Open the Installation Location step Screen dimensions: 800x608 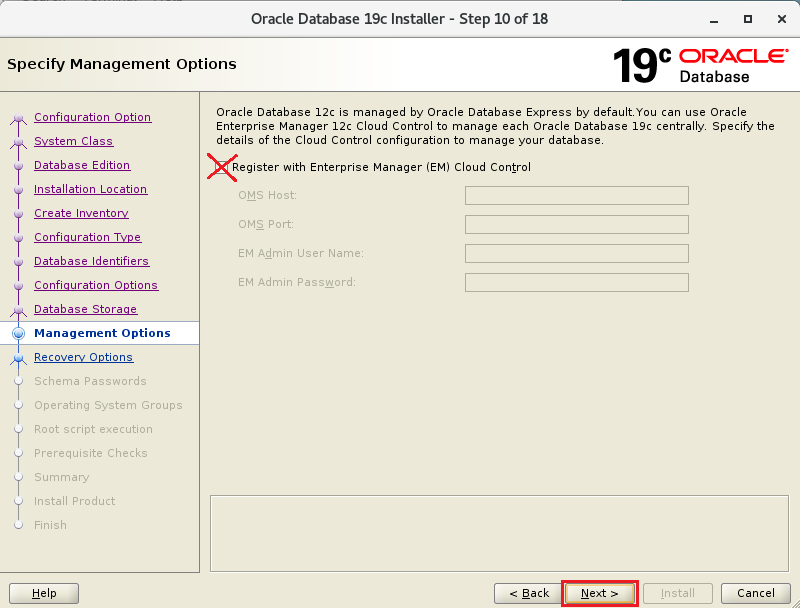[x=90, y=189]
